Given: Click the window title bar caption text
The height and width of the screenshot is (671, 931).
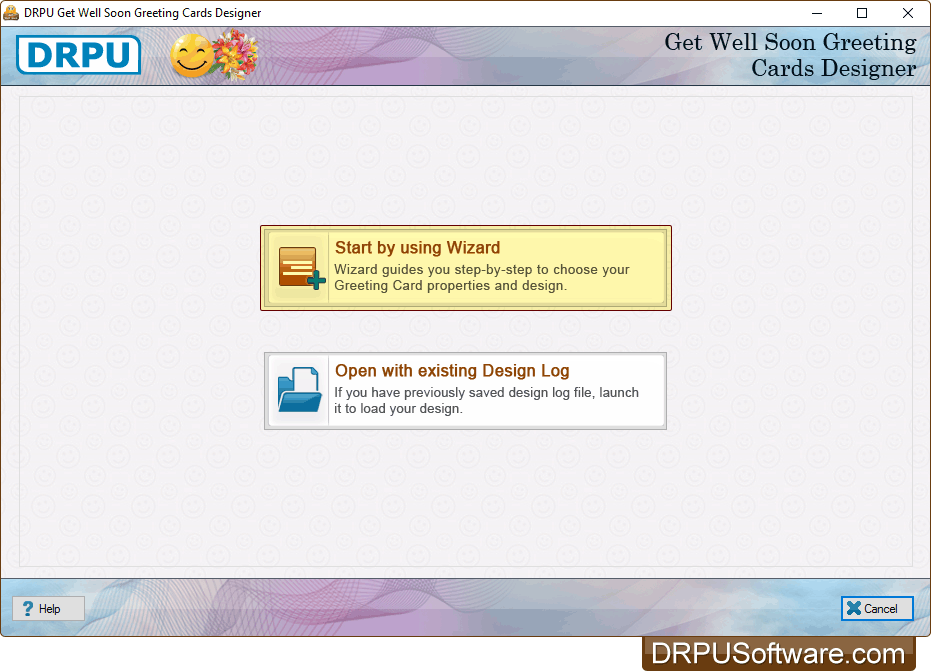Looking at the screenshot, I should click(x=142, y=13).
